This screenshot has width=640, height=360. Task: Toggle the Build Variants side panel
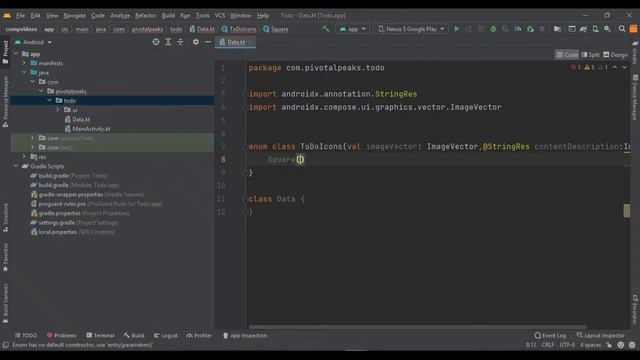(x=5, y=304)
